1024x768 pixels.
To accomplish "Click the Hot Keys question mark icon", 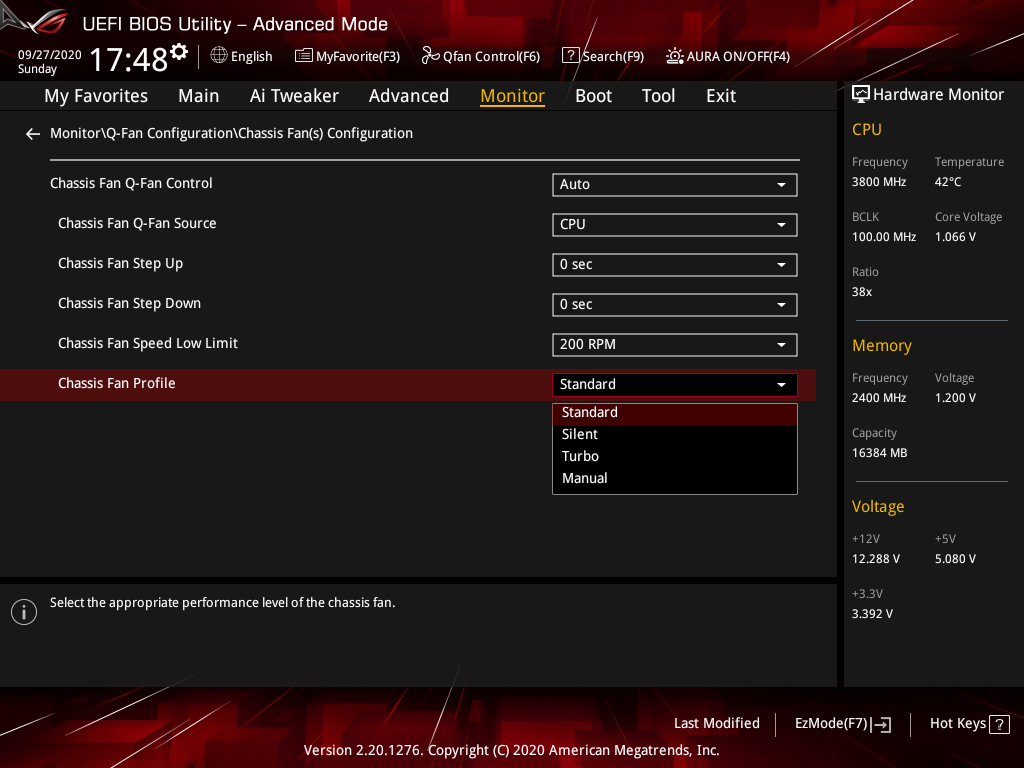I will tap(999, 724).
